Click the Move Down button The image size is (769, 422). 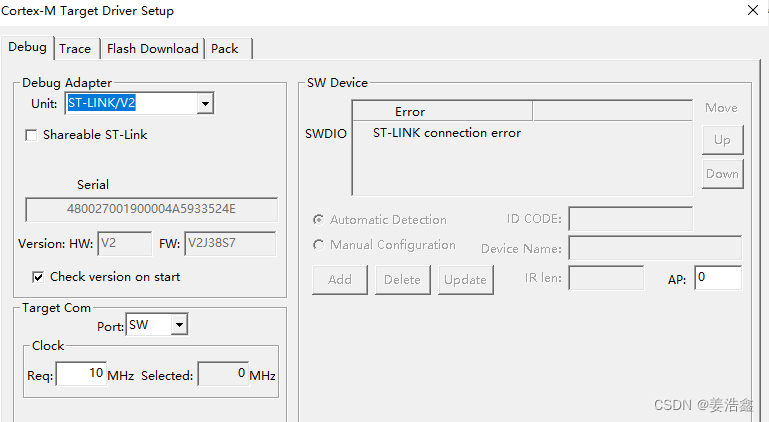722,174
